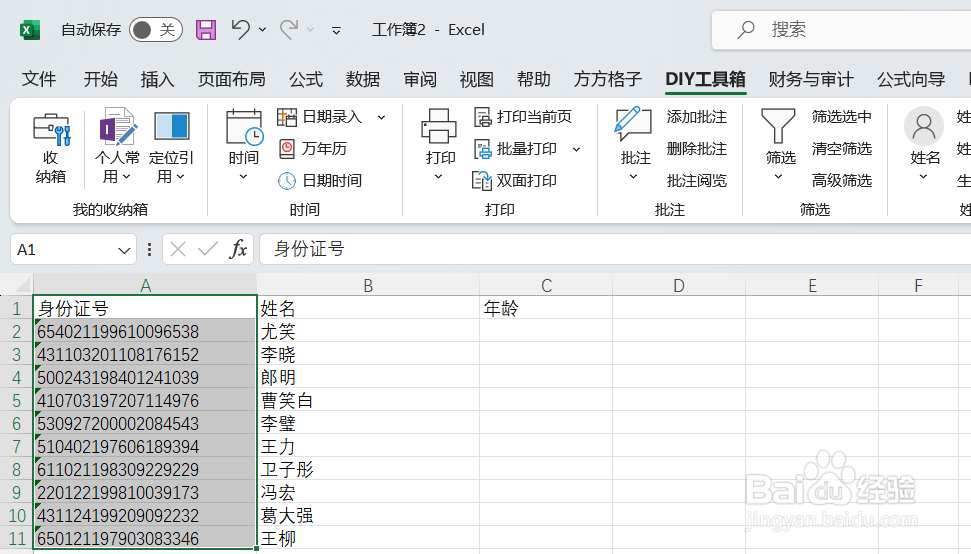The width and height of the screenshot is (971, 554).
Task: Open the 筛选 funnel dropdown
Action: tap(780, 146)
